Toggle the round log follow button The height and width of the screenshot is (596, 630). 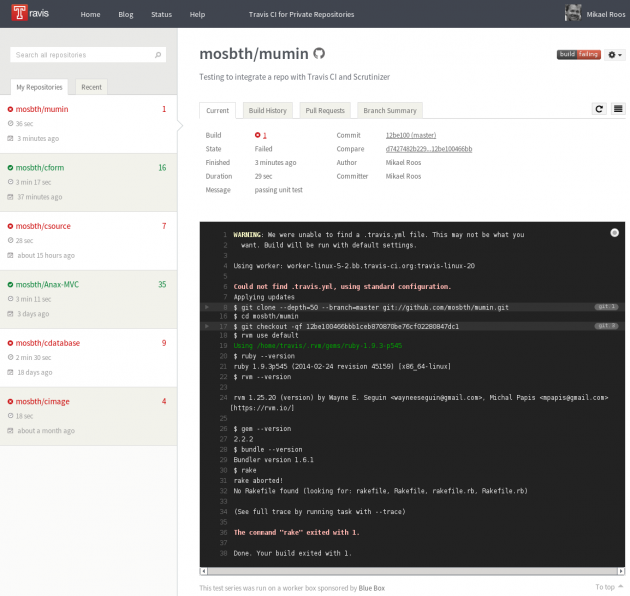click(x=614, y=233)
